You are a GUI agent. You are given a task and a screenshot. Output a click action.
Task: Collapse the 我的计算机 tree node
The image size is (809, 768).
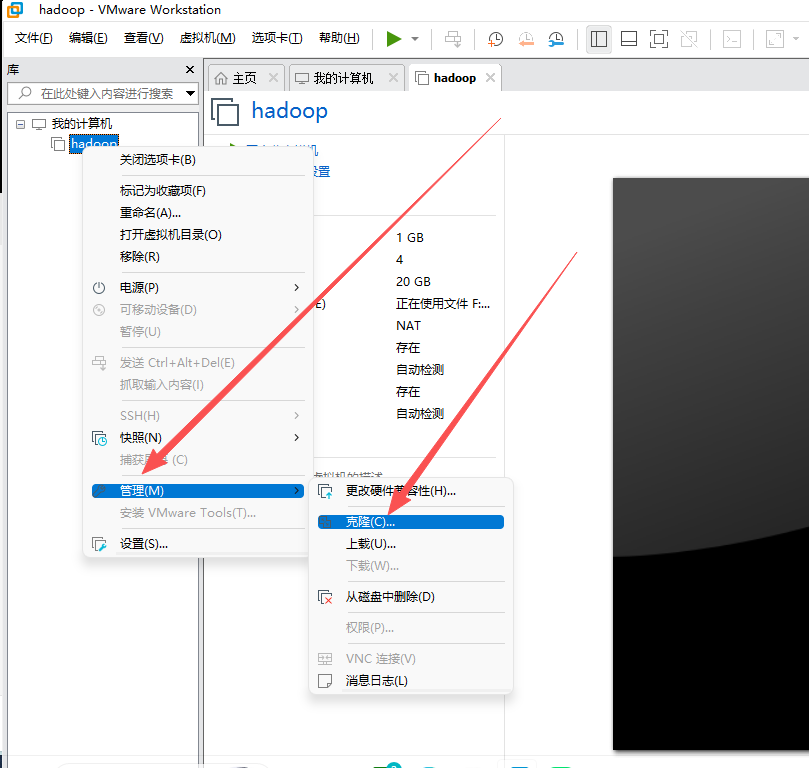pos(20,124)
